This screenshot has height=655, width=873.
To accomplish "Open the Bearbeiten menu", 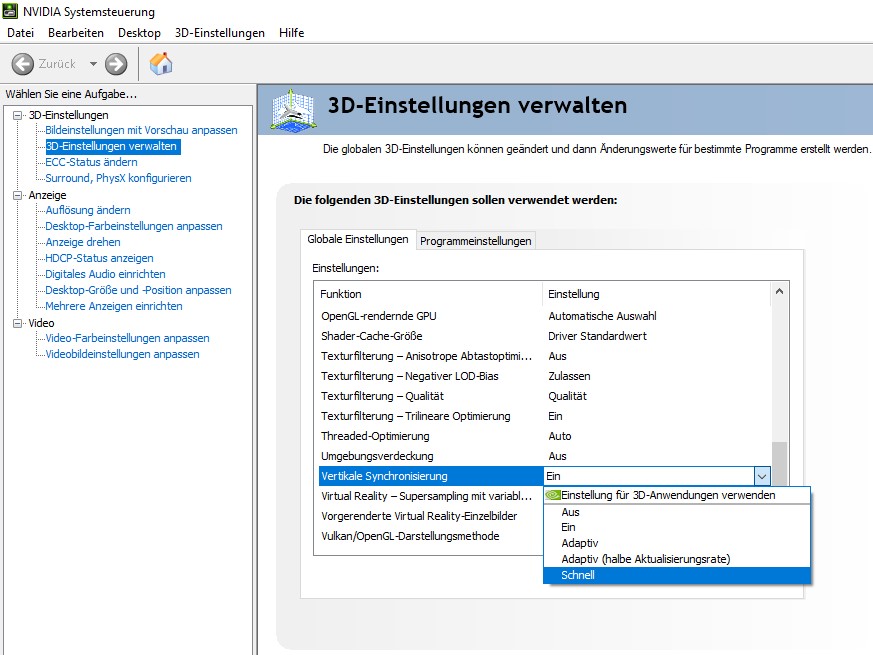I will tap(76, 33).
